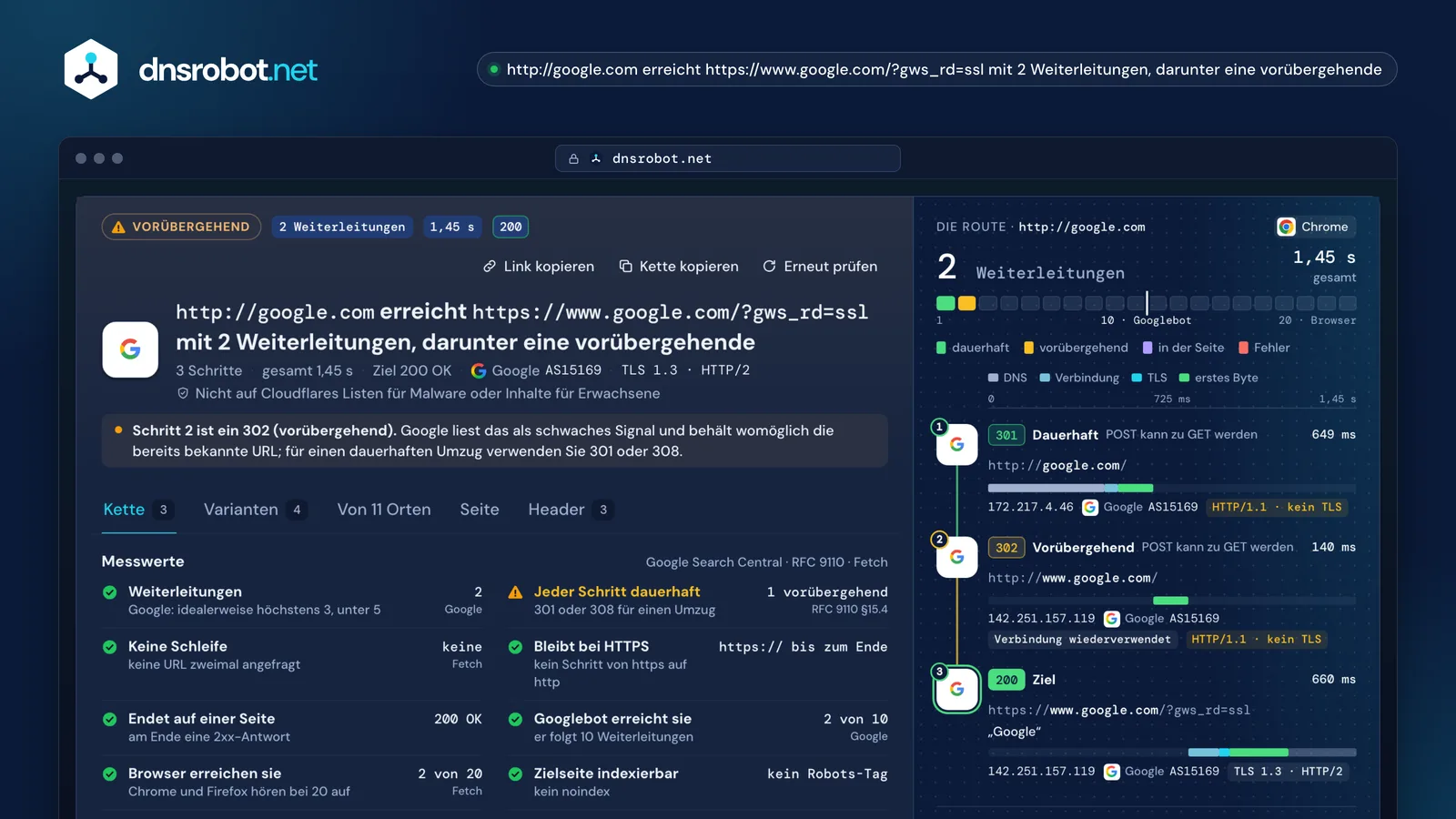Click the Erneut prüfen button
Image resolution: width=1456 pixels, height=819 pixels.
click(820, 267)
